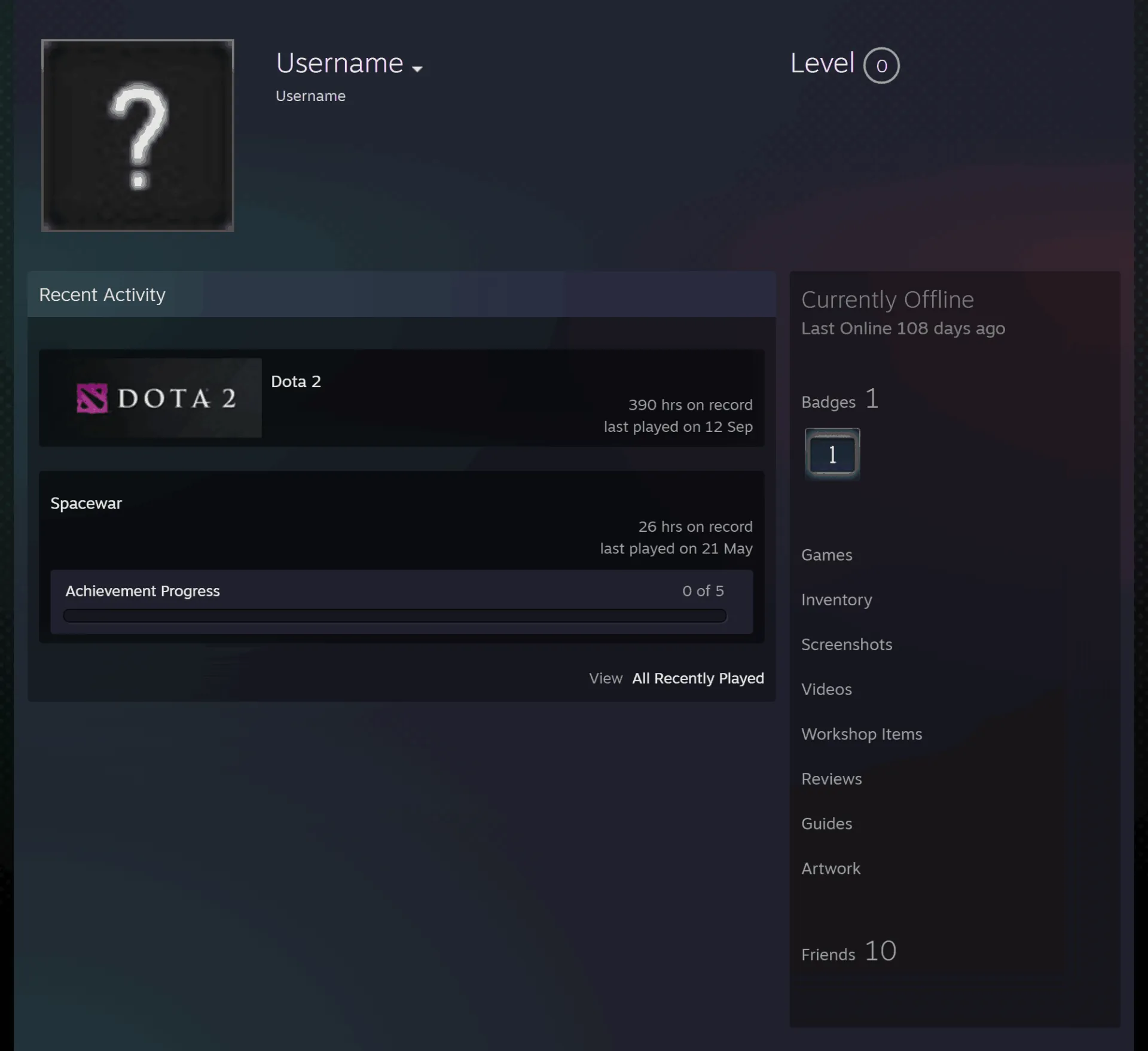Open the Videos section
The height and width of the screenshot is (1051, 1148).
[826, 690]
